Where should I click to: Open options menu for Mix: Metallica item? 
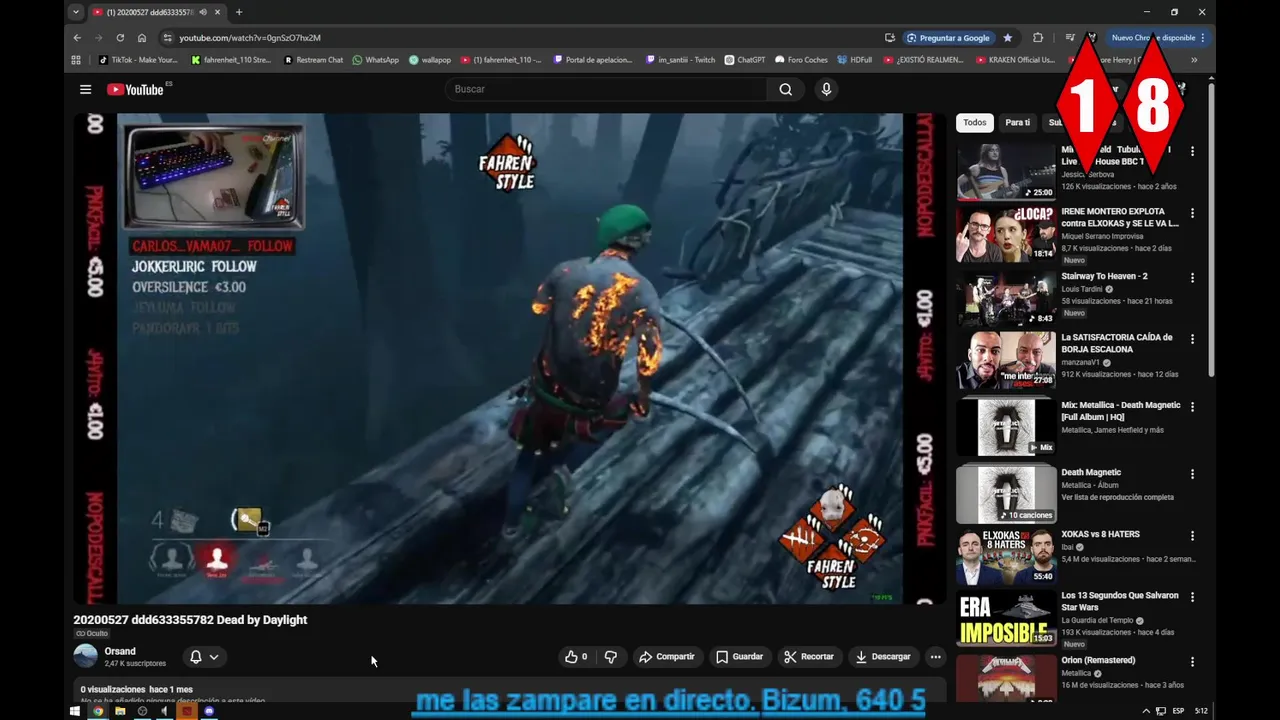(x=1192, y=407)
